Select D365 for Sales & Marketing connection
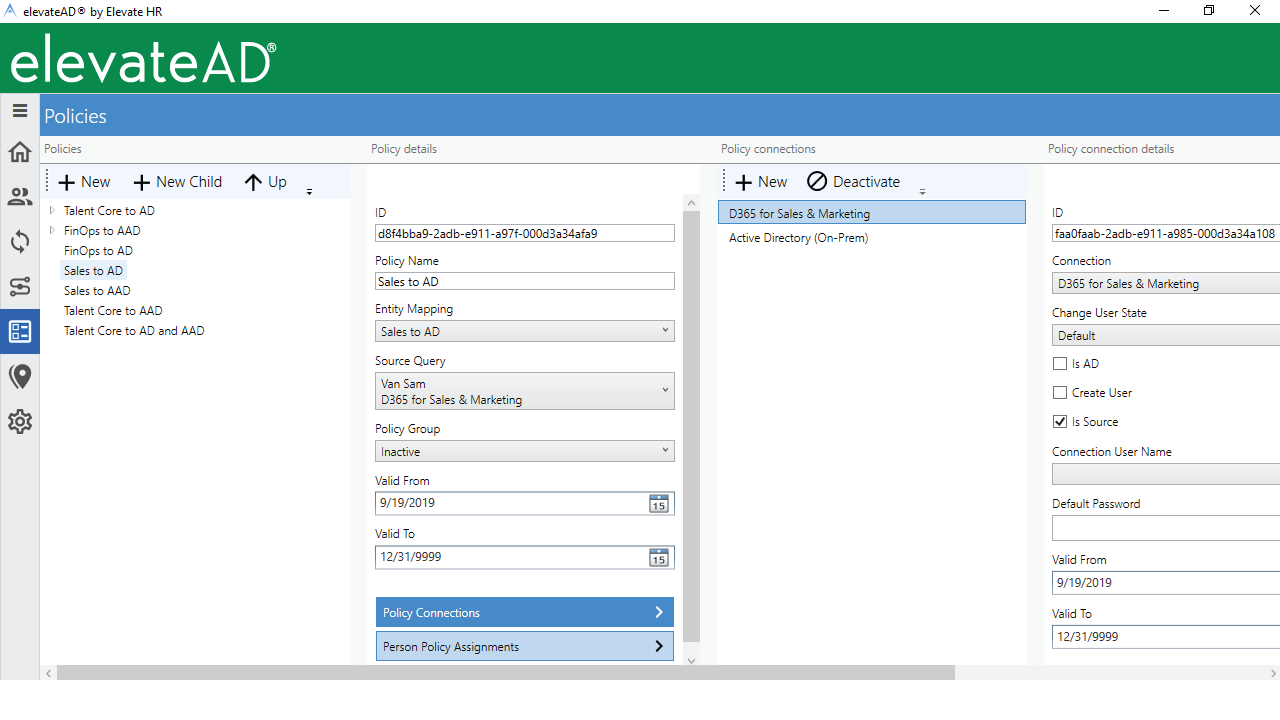1280x720 pixels. tap(872, 213)
